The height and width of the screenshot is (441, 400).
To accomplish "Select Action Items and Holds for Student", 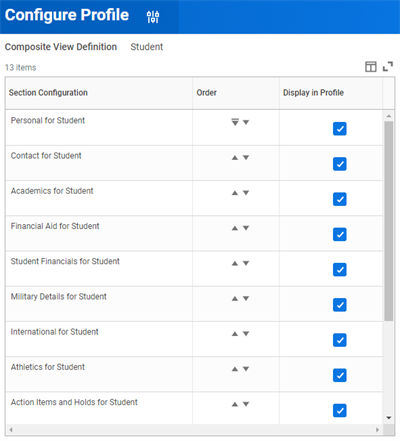I will pyautogui.click(x=74, y=402).
